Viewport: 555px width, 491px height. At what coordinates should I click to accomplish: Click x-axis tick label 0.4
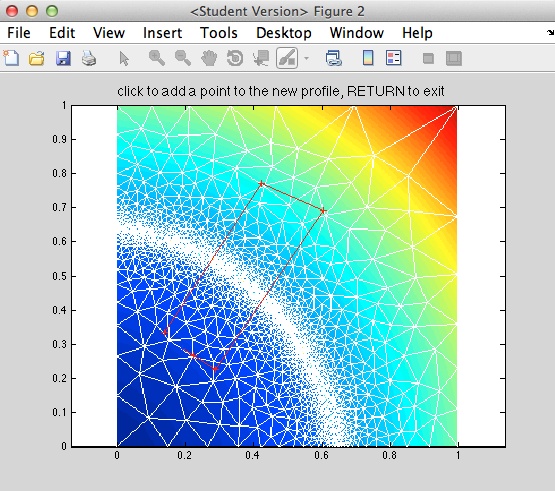tap(253, 455)
